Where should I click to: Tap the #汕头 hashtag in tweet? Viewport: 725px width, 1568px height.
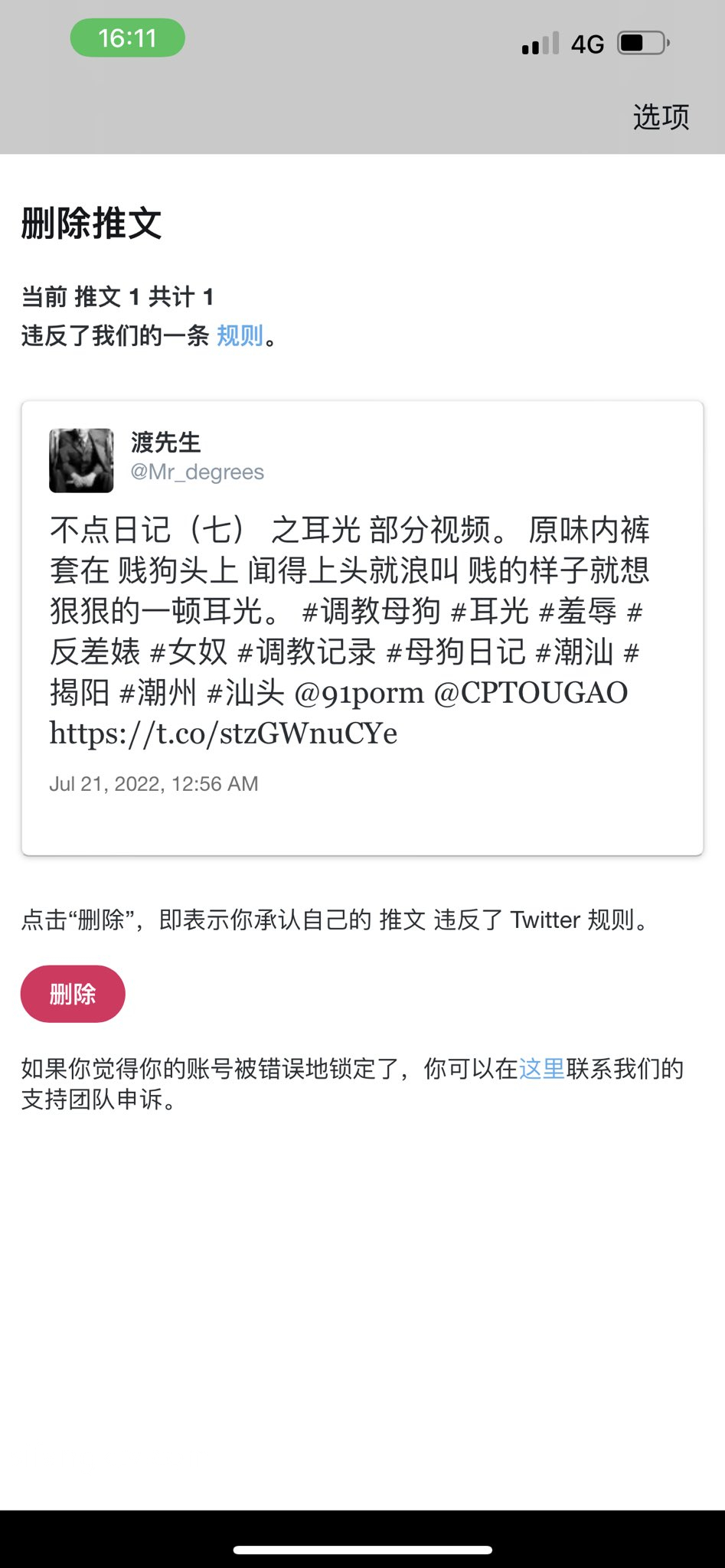pos(246,693)
